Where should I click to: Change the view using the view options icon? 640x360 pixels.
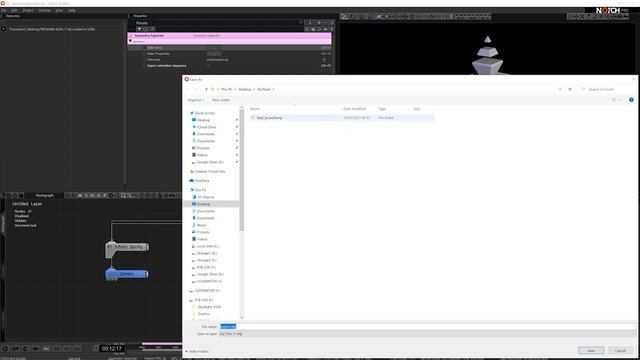pyautogui.click(x=614, y=100)
